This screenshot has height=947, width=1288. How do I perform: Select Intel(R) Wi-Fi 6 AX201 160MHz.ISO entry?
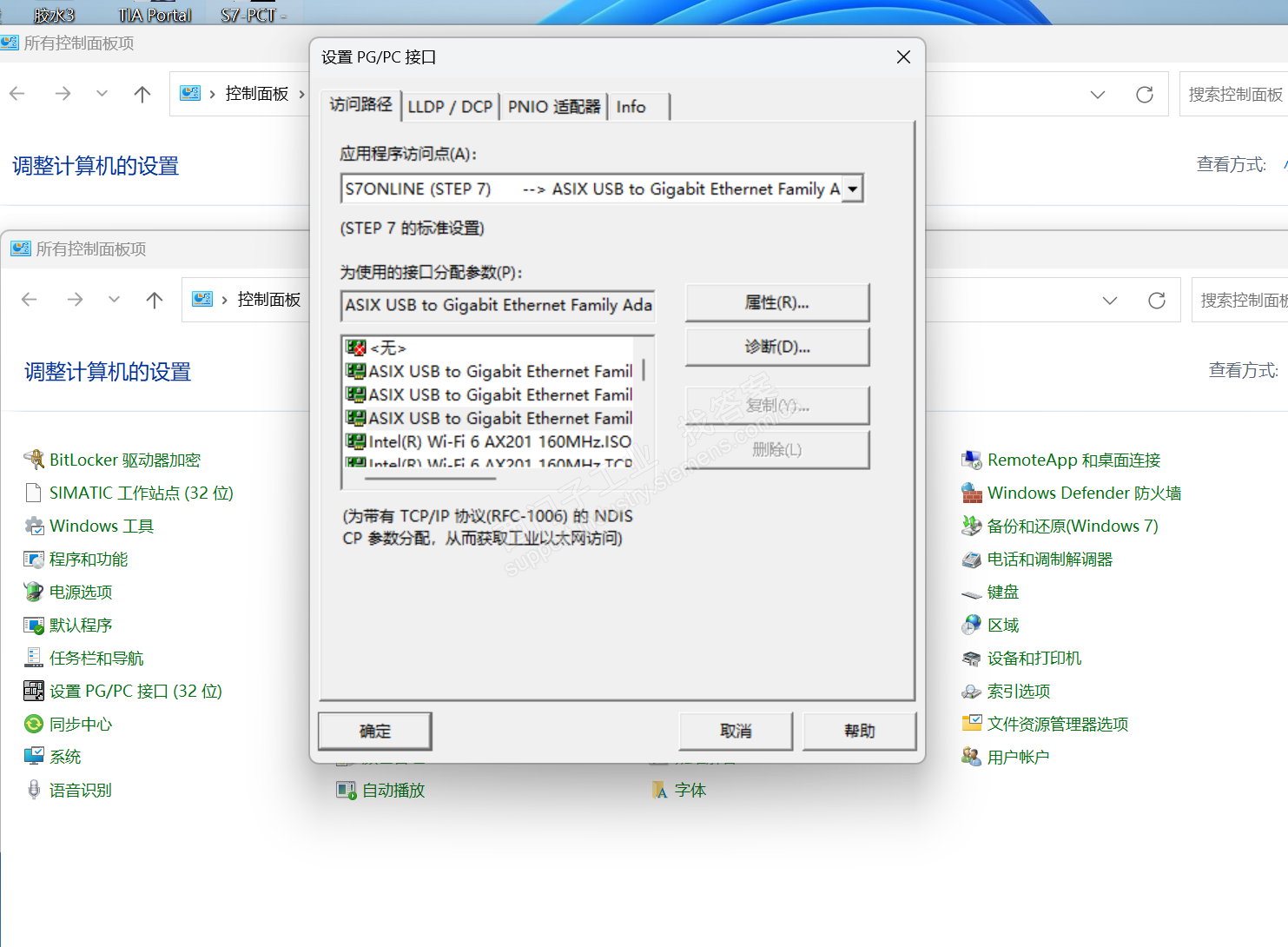tap(489, 441)
